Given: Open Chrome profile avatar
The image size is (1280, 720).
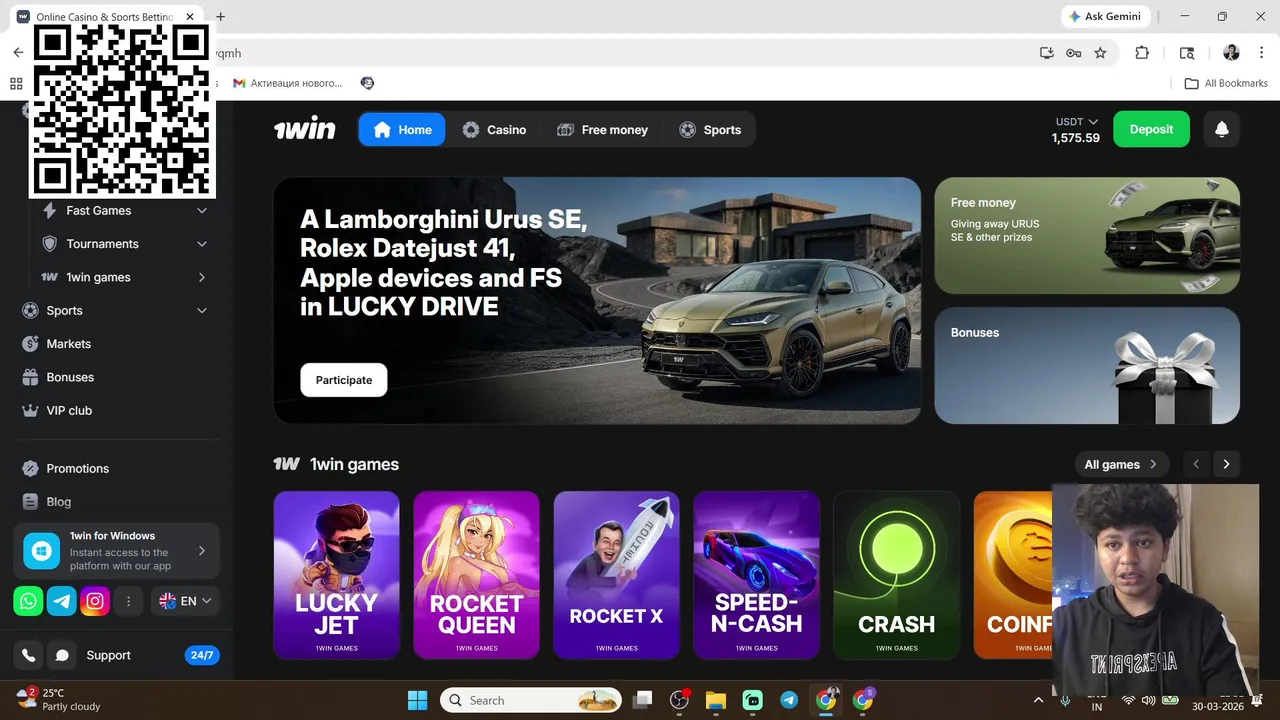Looking at the screenshot, I should coord(1231,53).
